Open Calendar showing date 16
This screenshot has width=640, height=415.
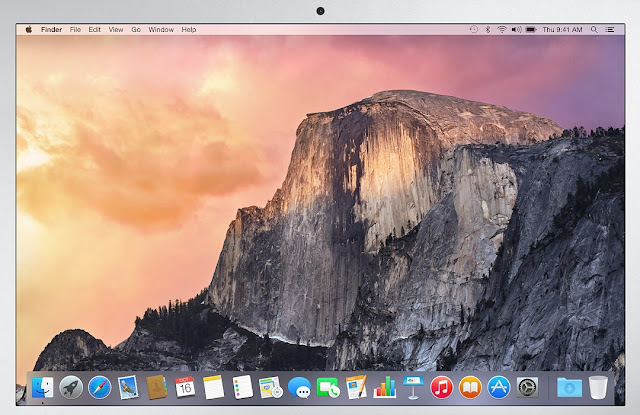185,387
